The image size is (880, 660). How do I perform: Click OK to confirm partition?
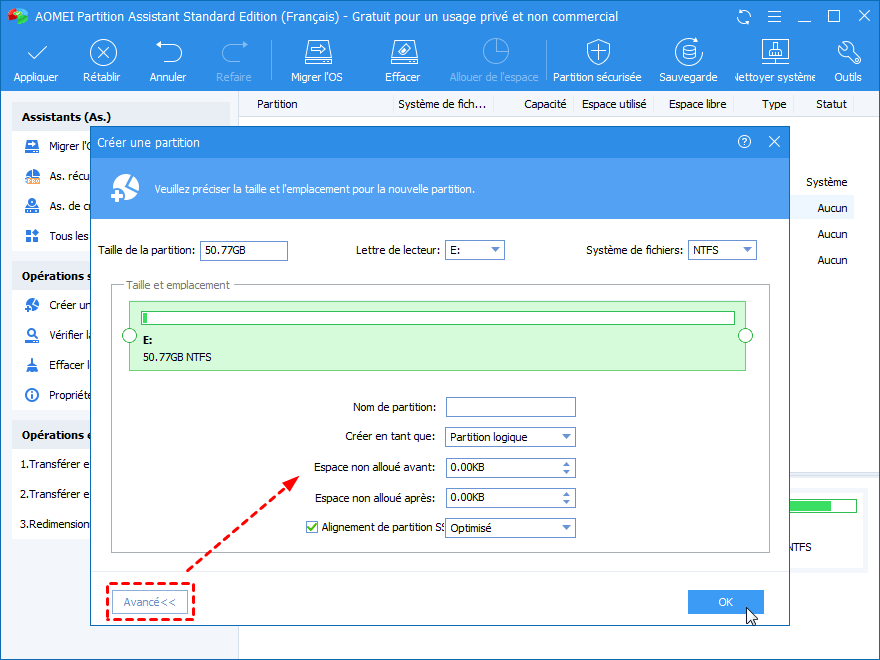726,602
